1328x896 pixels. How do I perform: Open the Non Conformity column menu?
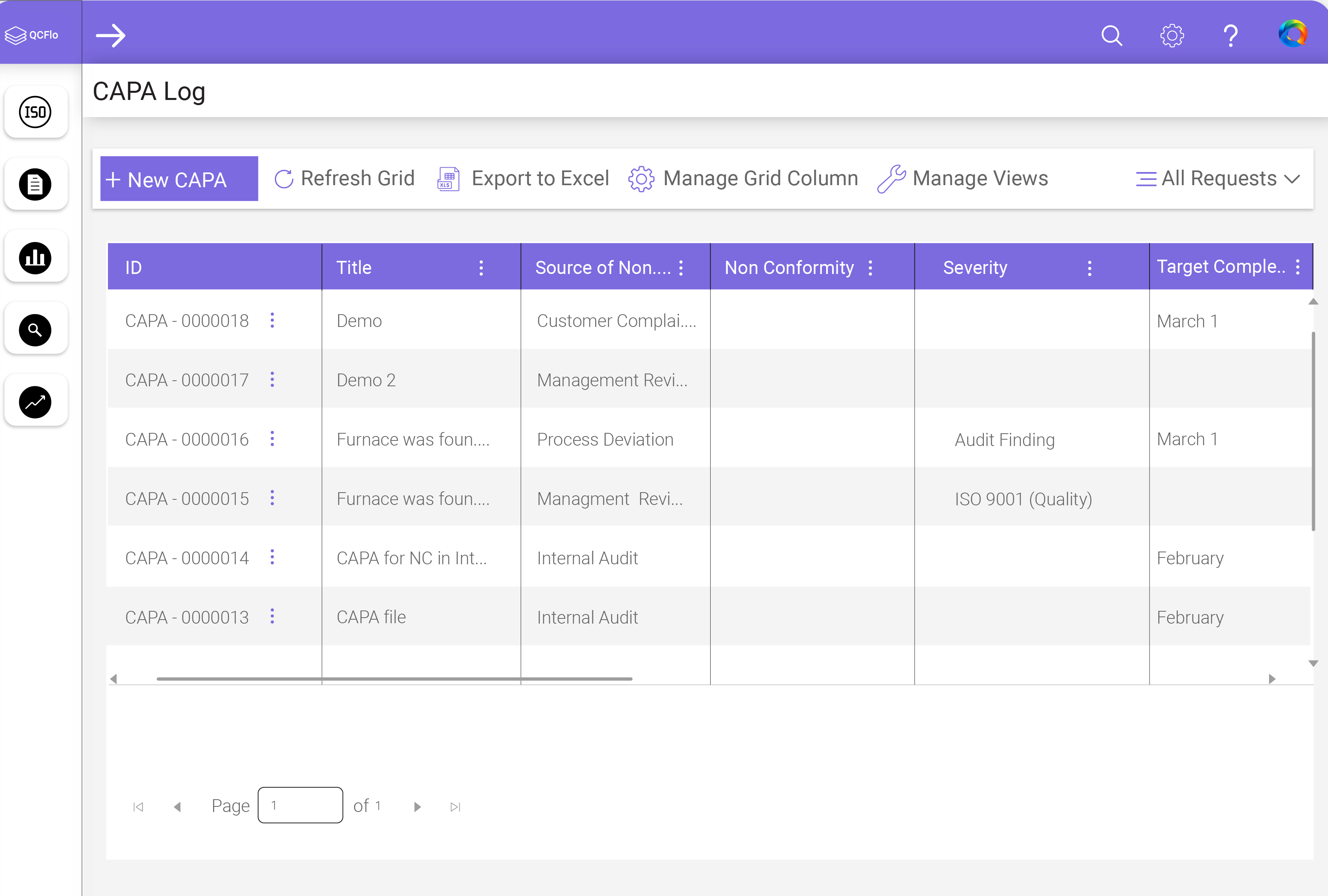870,268
